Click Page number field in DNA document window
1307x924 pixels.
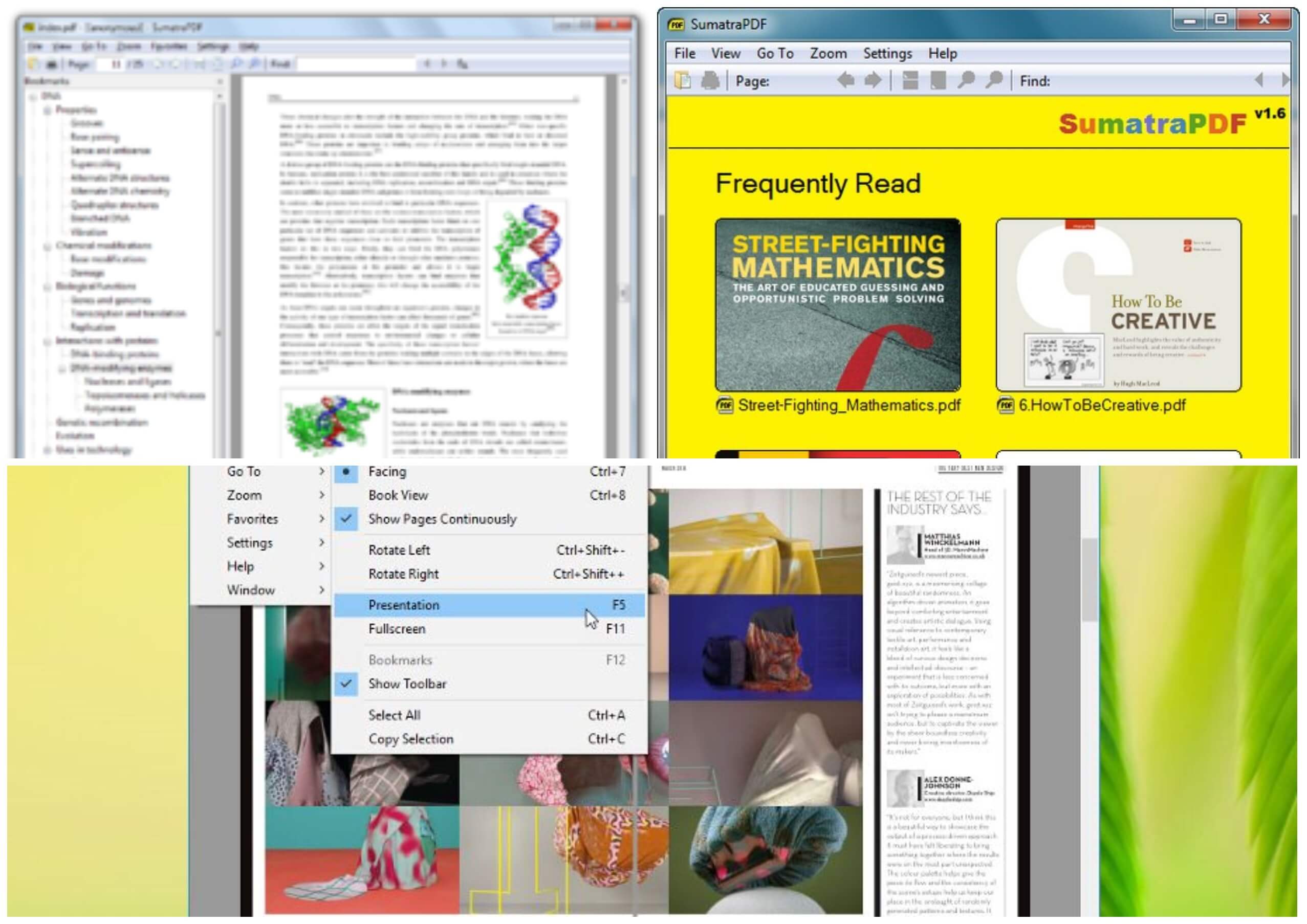click(x=110, y=64)
